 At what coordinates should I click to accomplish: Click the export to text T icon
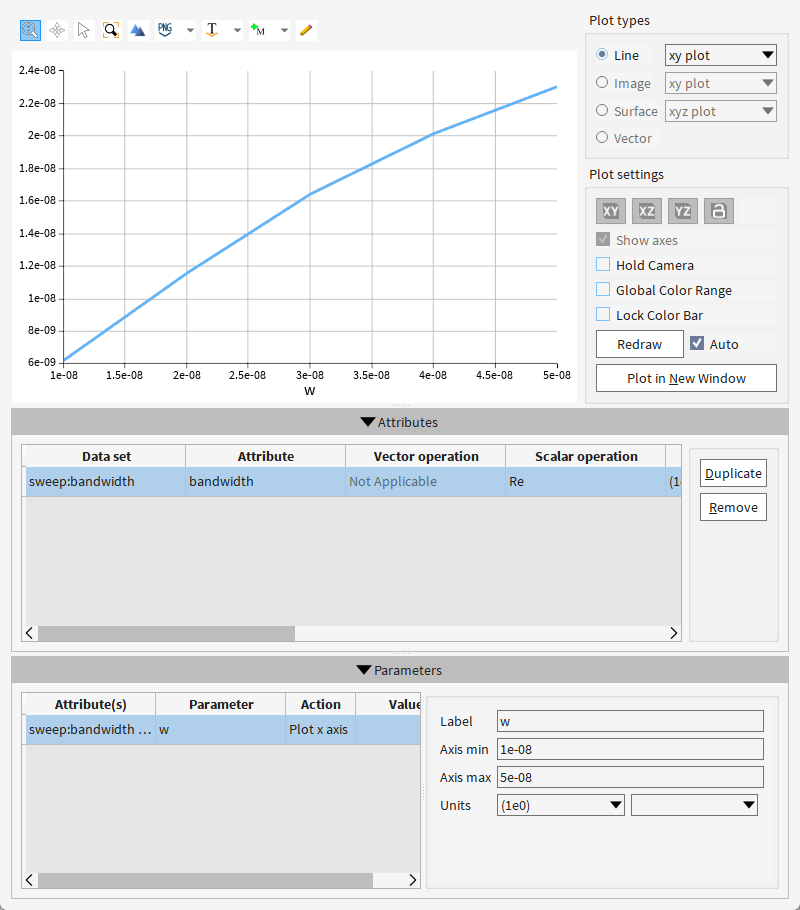click(212, 30)
